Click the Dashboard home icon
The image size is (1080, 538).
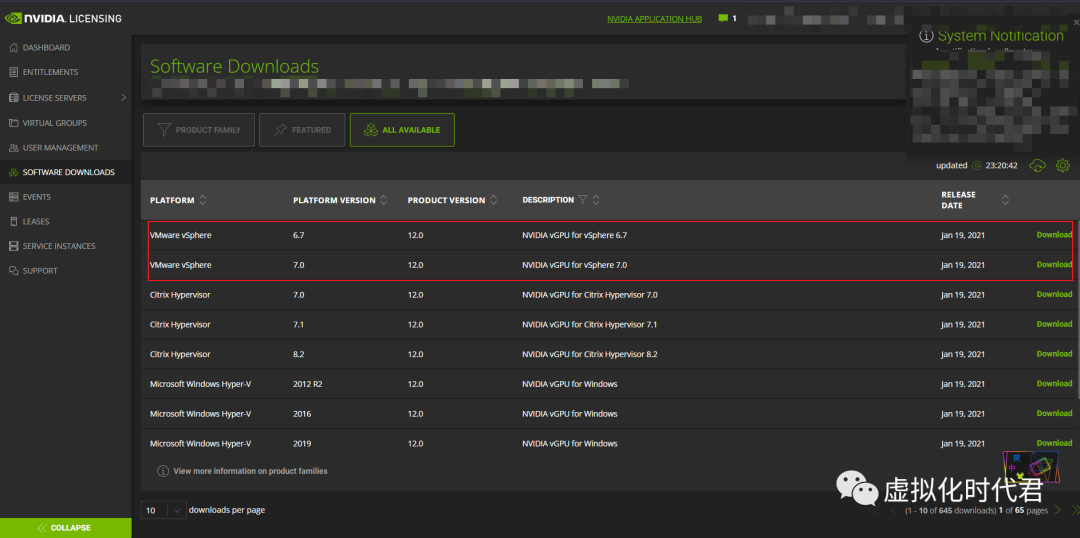[x=13, y=48]
